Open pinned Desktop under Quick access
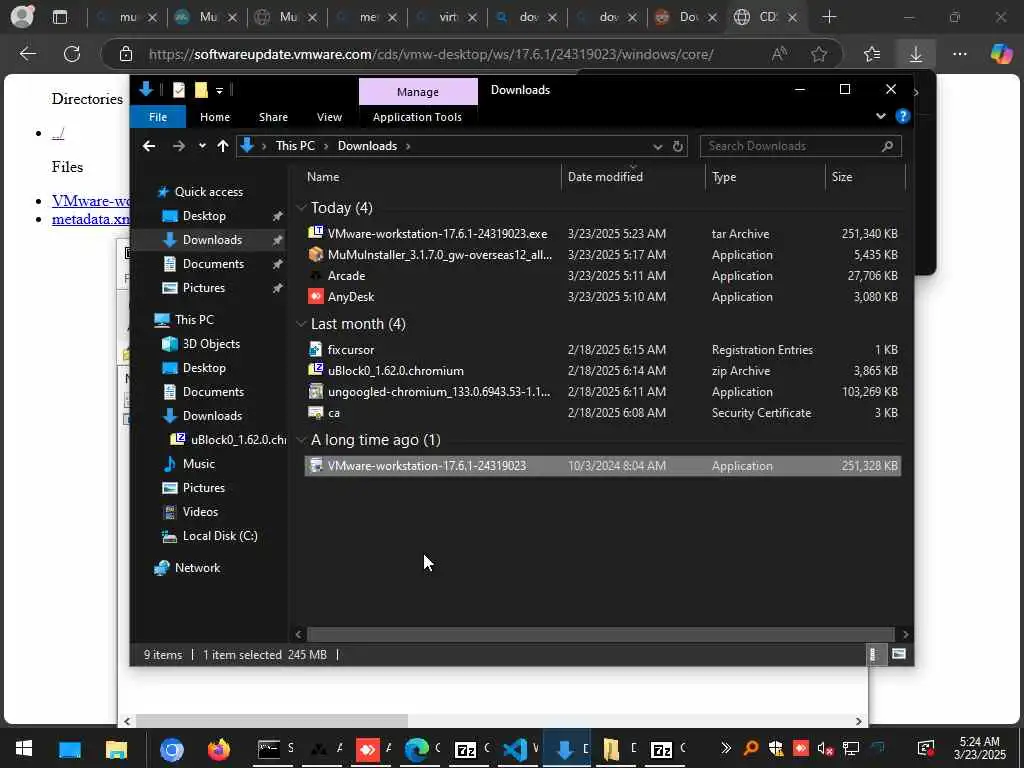This screenshot has height=768, width=1024. point(204,216)
